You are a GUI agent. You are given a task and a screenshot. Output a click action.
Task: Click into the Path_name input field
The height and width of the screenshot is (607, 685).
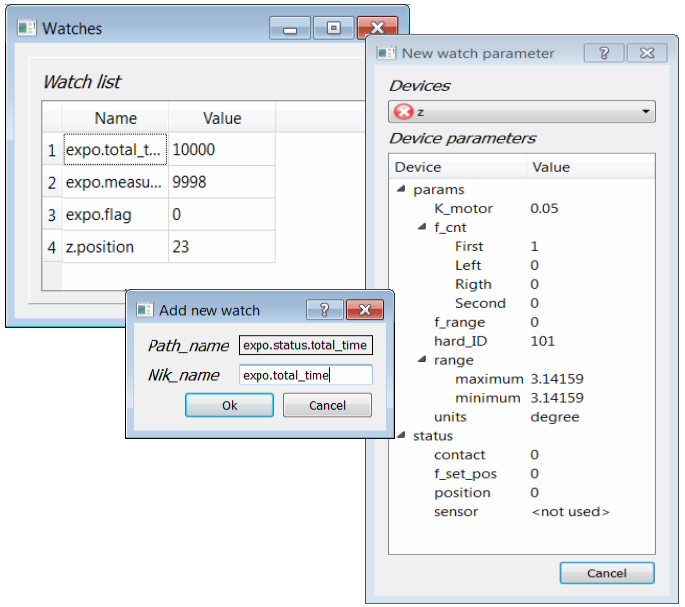[x=306, y=346]
